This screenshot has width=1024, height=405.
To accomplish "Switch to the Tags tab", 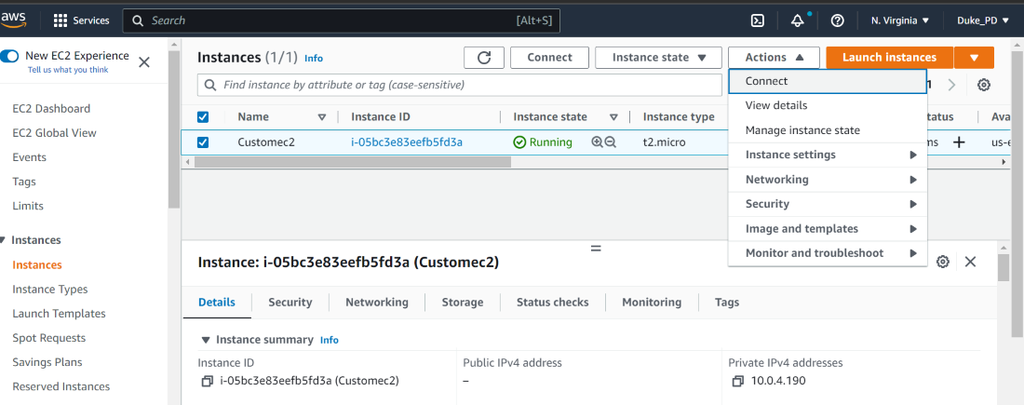I will pos(727,302).
